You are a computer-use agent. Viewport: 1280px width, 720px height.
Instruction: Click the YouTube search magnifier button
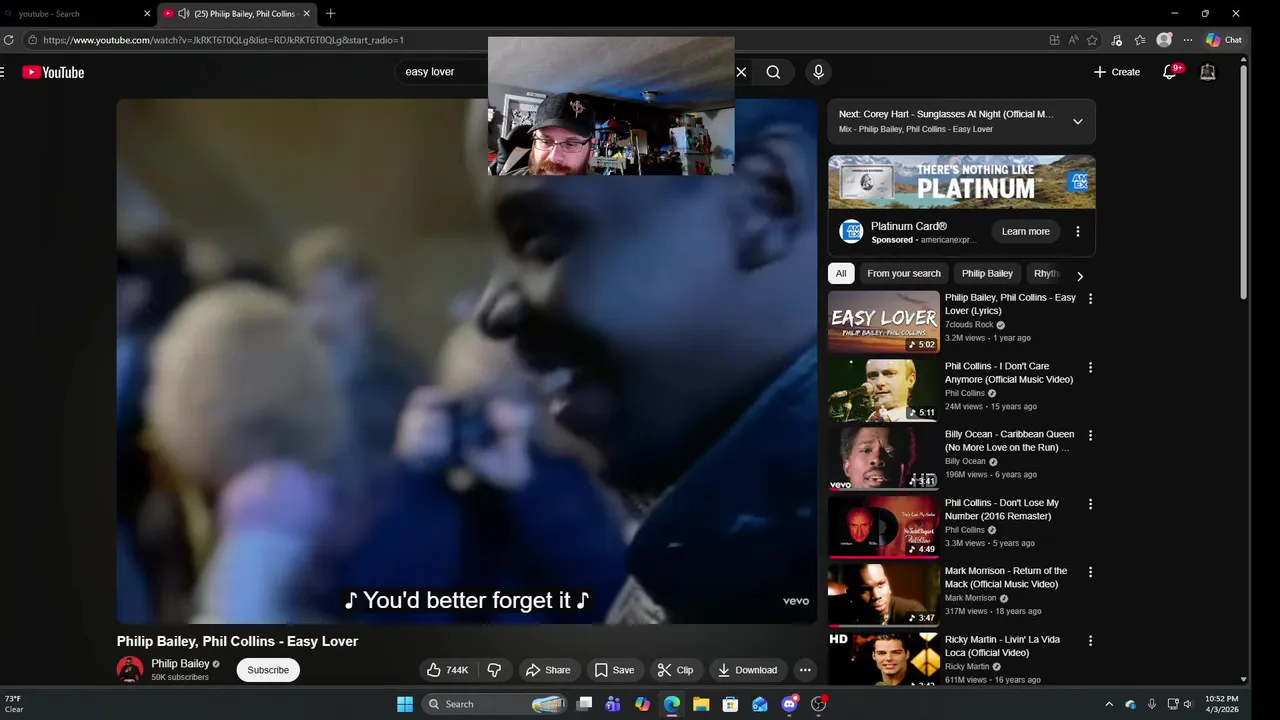(773, 72)
